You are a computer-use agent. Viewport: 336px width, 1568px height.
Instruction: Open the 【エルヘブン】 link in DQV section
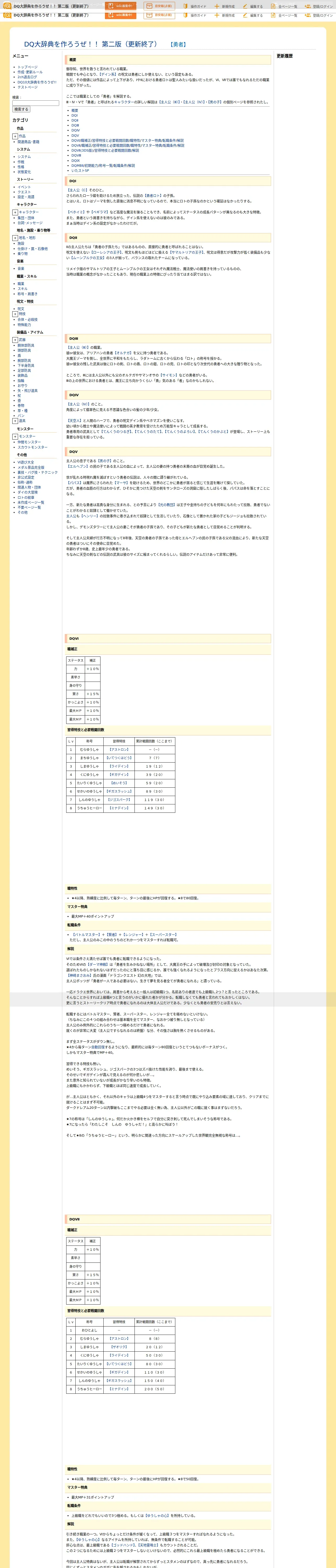point(78,466)
